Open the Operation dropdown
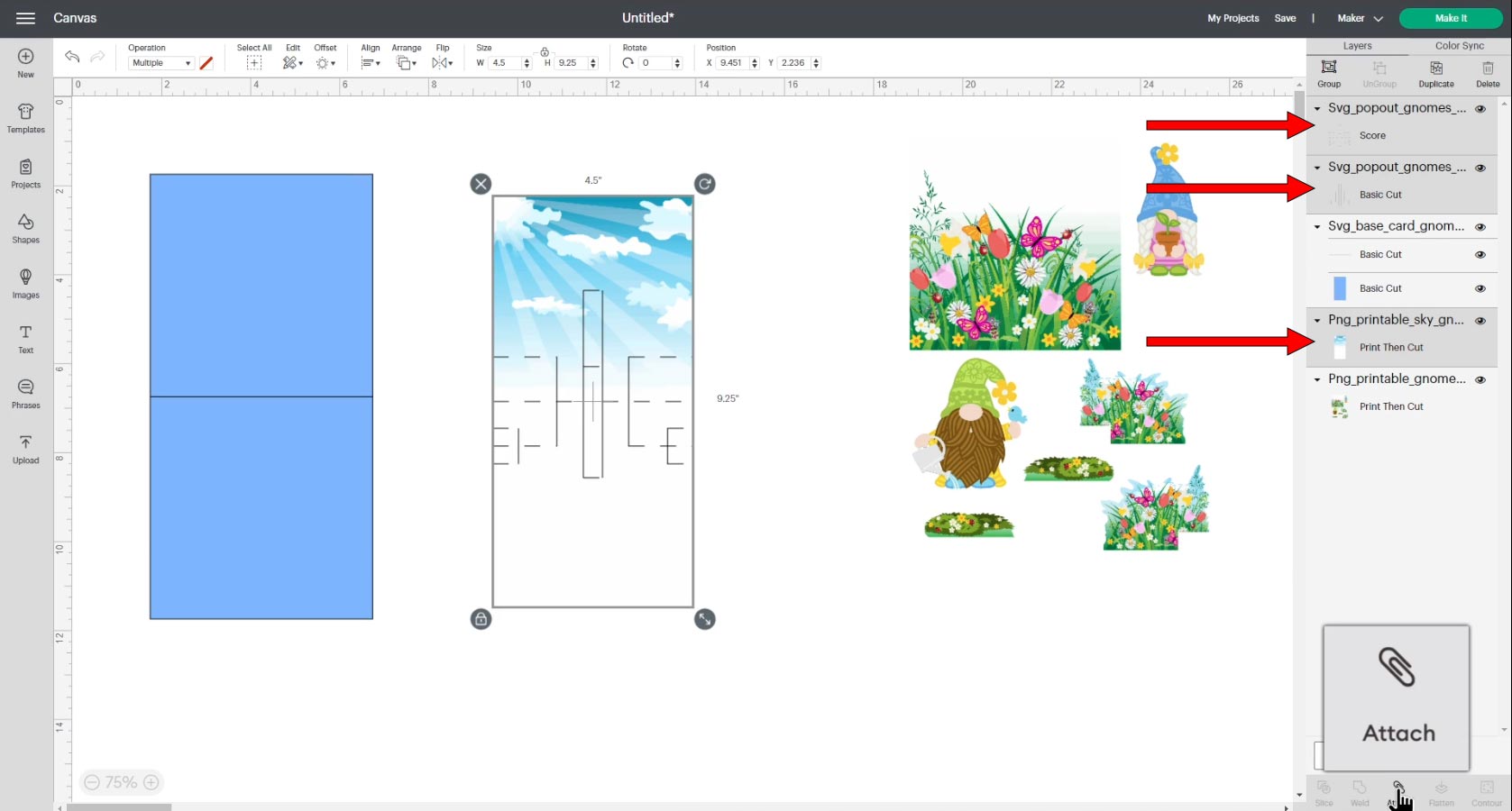The height and width of the screenshot is (811, 1512). 160,63
